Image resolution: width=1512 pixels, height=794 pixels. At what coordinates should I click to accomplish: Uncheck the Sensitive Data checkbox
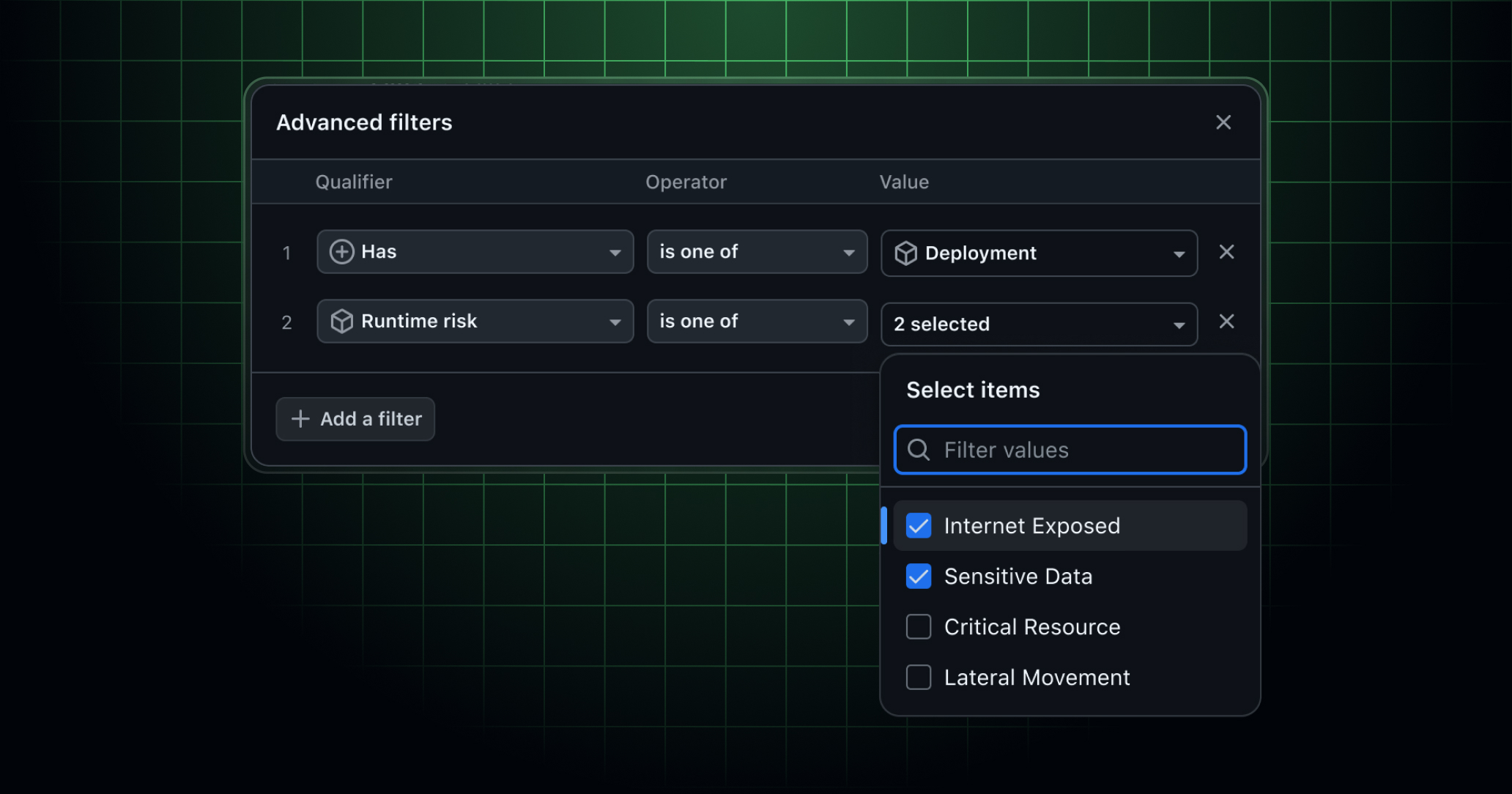tap(918, 576)
